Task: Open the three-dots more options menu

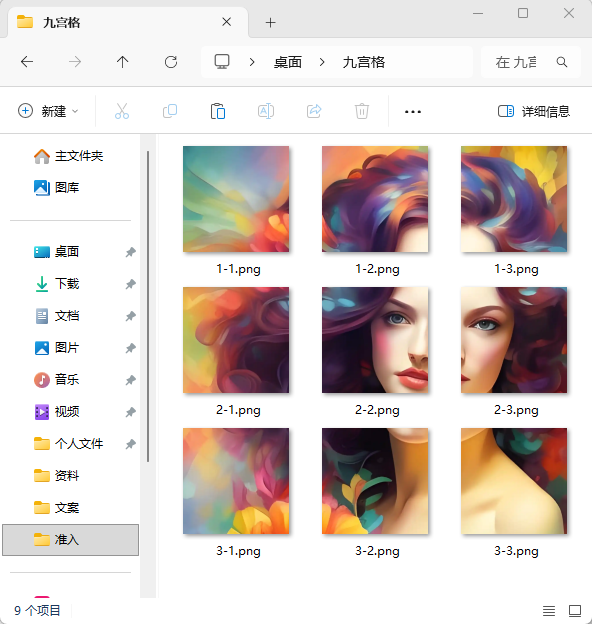Action: point(413,111)
